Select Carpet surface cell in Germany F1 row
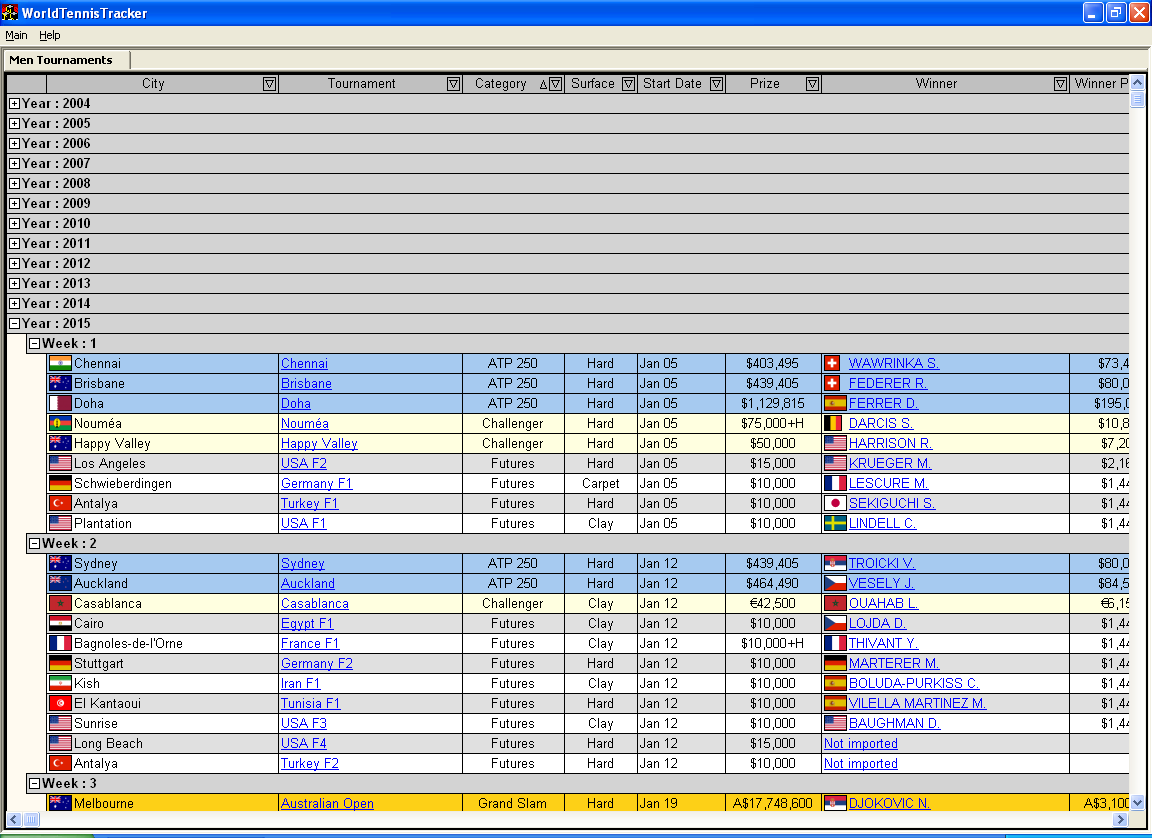Image resolution: width=1152 pixels, height=838 pixels. click(x=600, y=483)
